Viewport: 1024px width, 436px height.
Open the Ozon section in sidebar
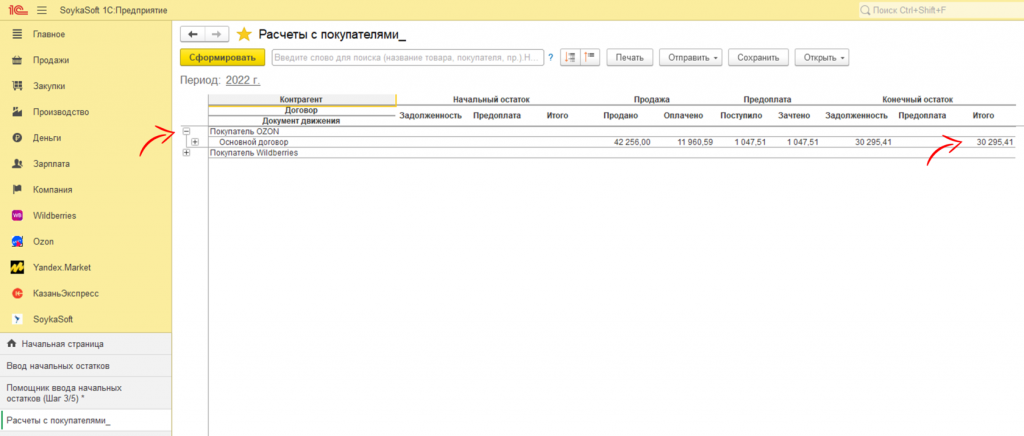[x=43, y=241]
